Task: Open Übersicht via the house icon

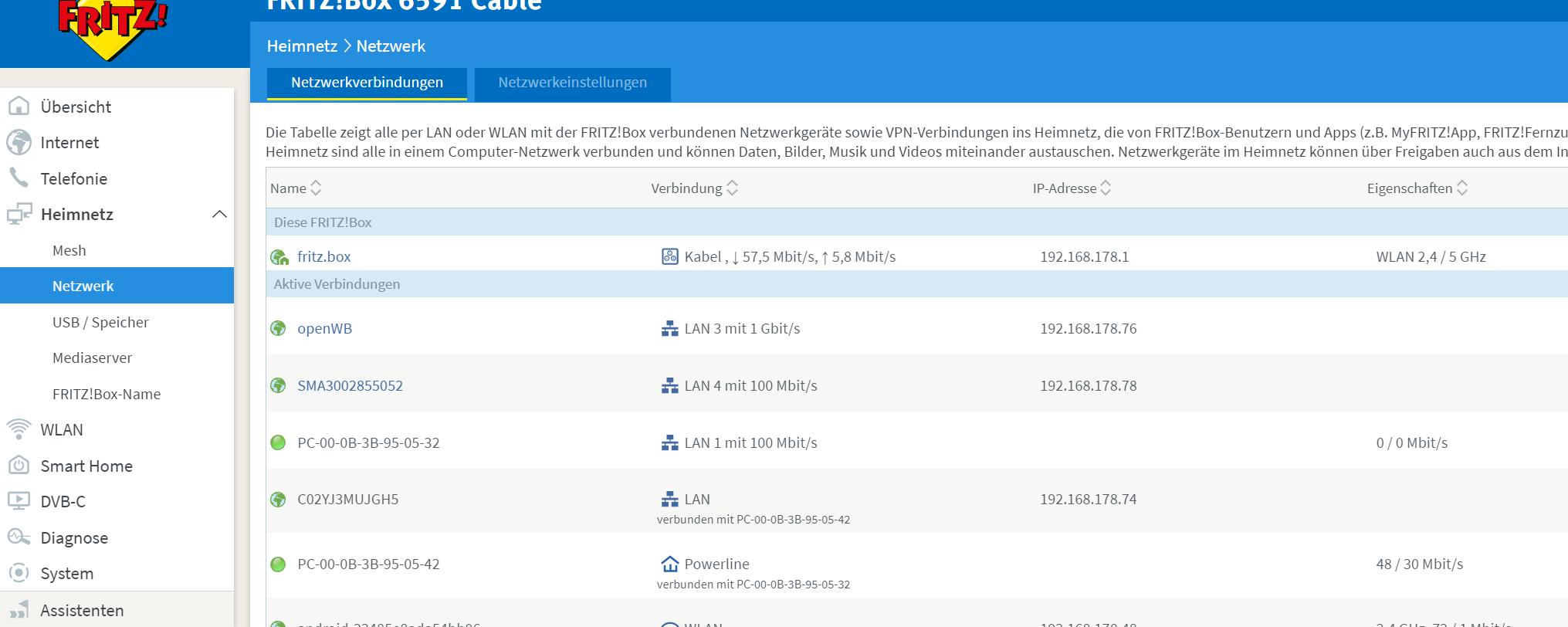Action: pyautogui.click(x=19, y=107)
